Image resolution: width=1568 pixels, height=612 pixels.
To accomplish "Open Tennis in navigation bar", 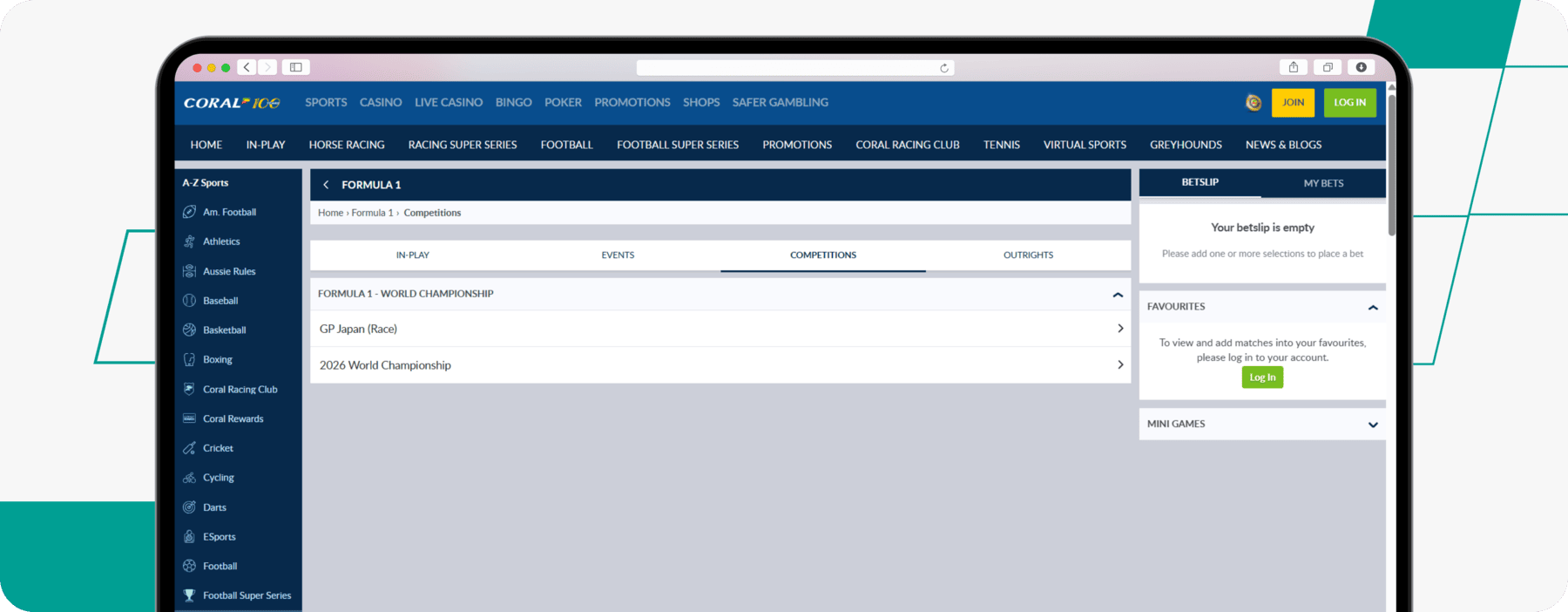I will [x=1002, y=145].
